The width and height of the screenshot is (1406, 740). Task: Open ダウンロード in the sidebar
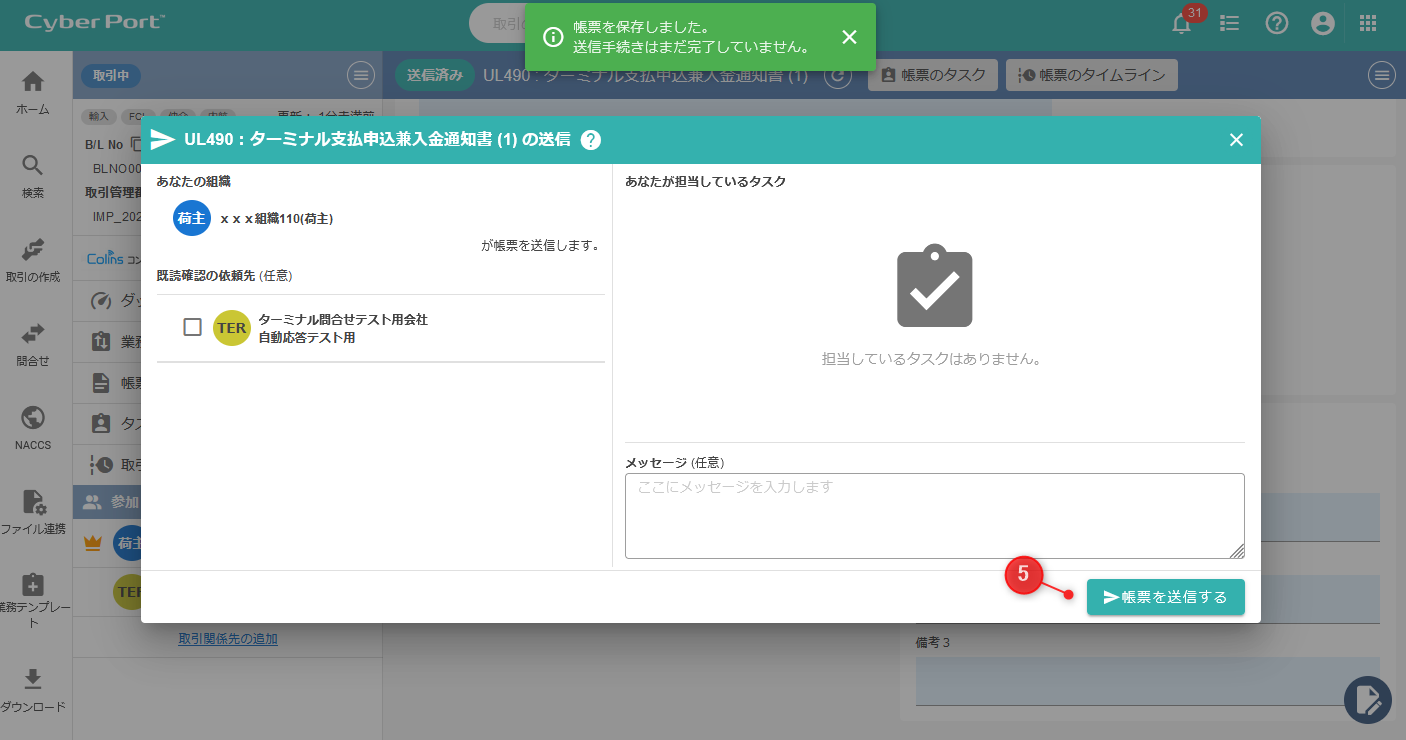click(33, 690)
